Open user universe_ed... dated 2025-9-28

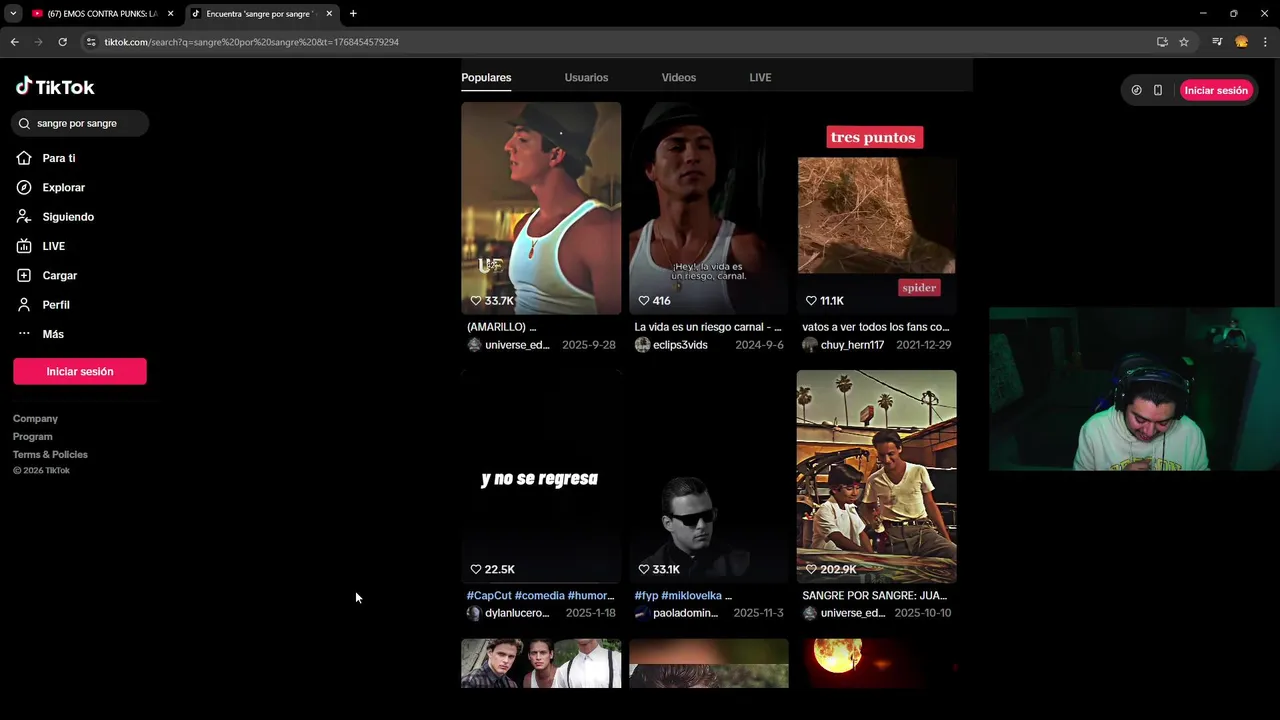point(517,345)
